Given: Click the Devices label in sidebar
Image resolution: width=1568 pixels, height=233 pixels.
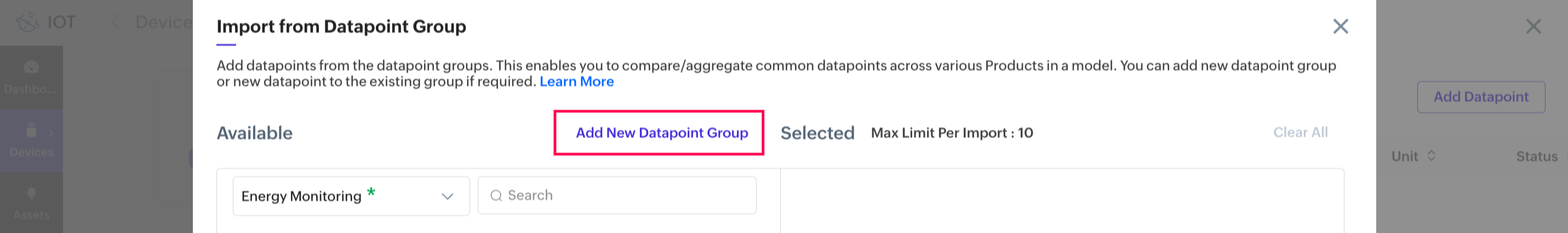Looking at the screenshot, I should coord(31,152).
